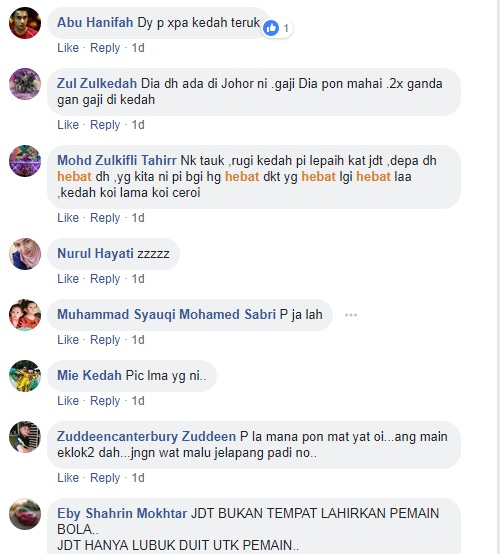Click the thumbs-up reaction icon on Abu Hanifah's comment

point(271,28)
